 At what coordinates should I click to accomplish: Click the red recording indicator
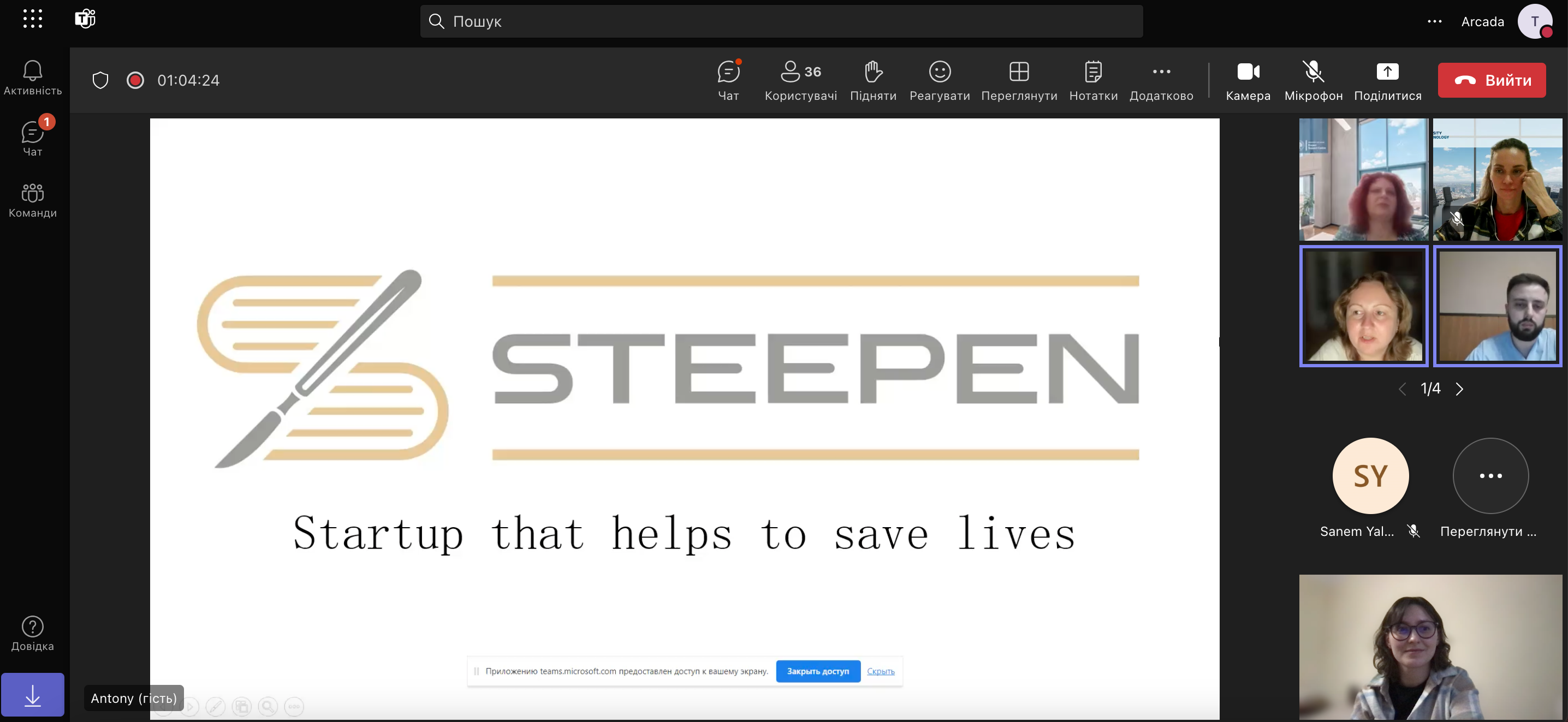pyautogui.click(x=135, y=80)
